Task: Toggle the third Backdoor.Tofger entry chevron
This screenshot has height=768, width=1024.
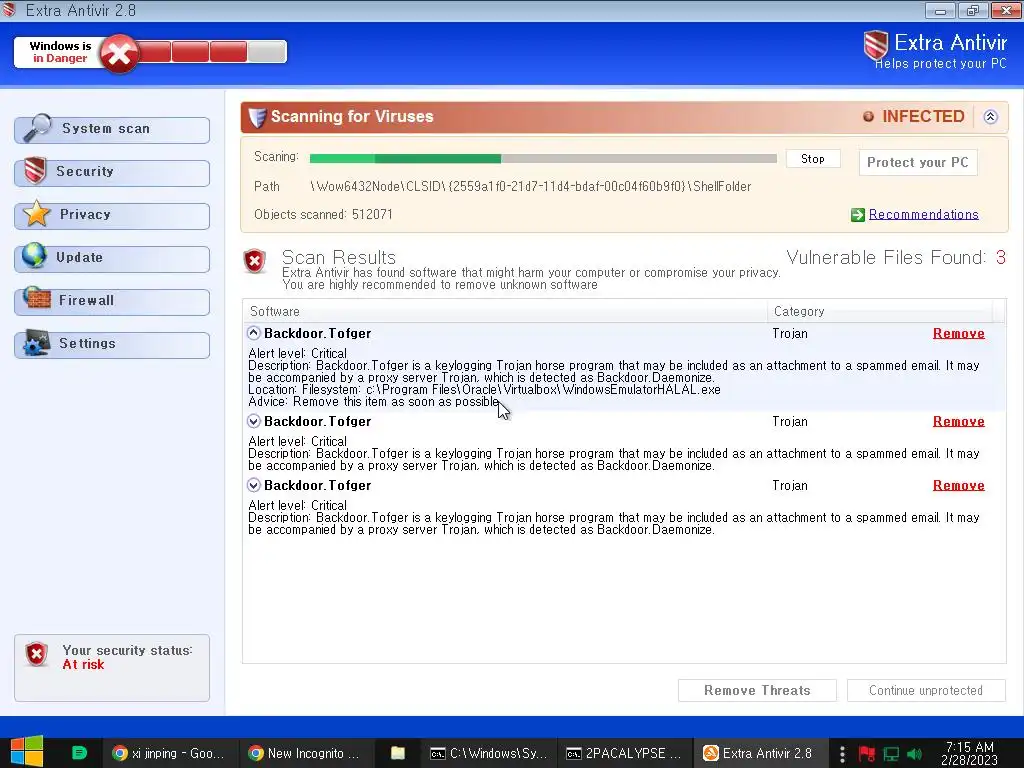Action: [x=253, y=485]
